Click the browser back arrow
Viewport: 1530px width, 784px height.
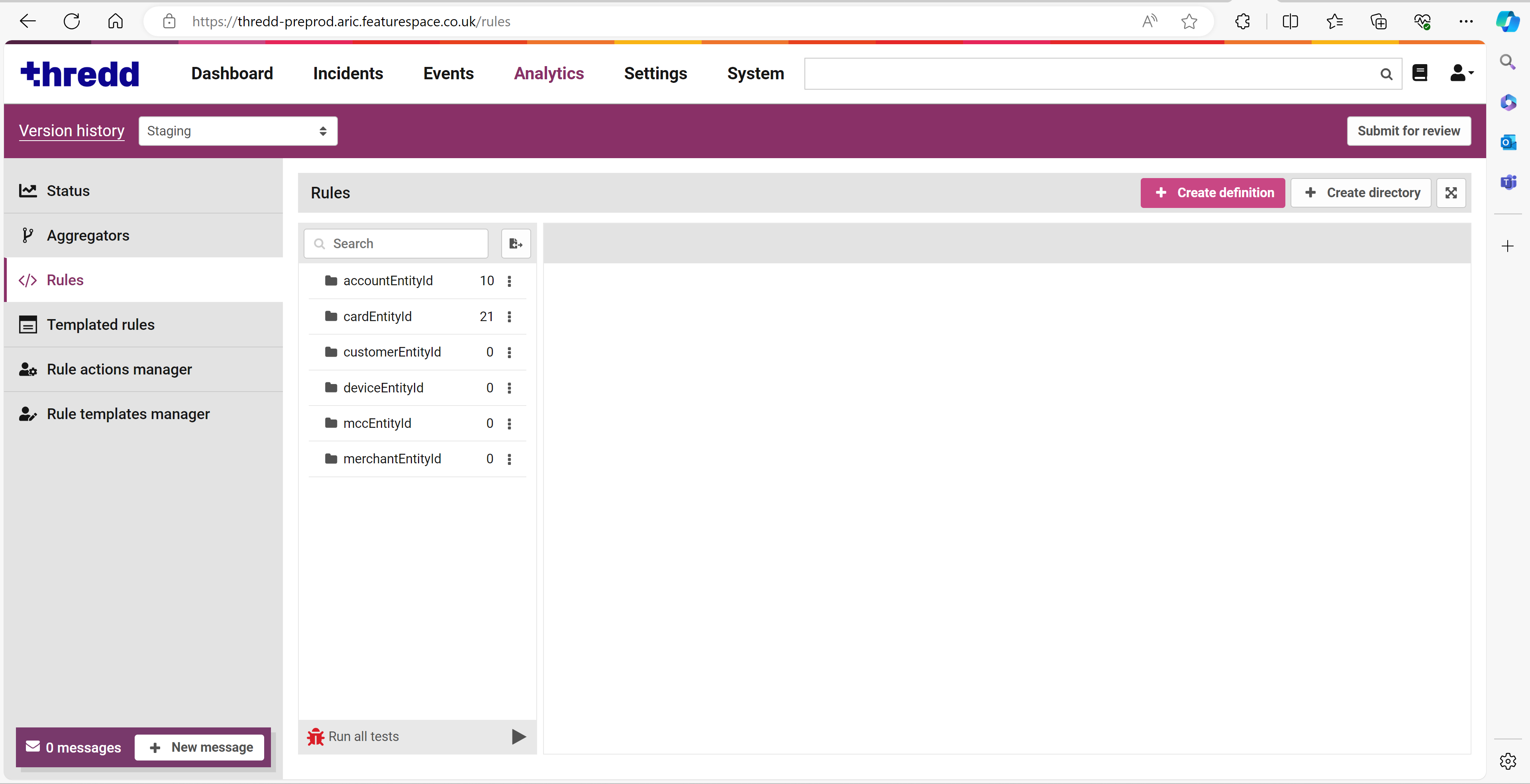click(27, 22)
